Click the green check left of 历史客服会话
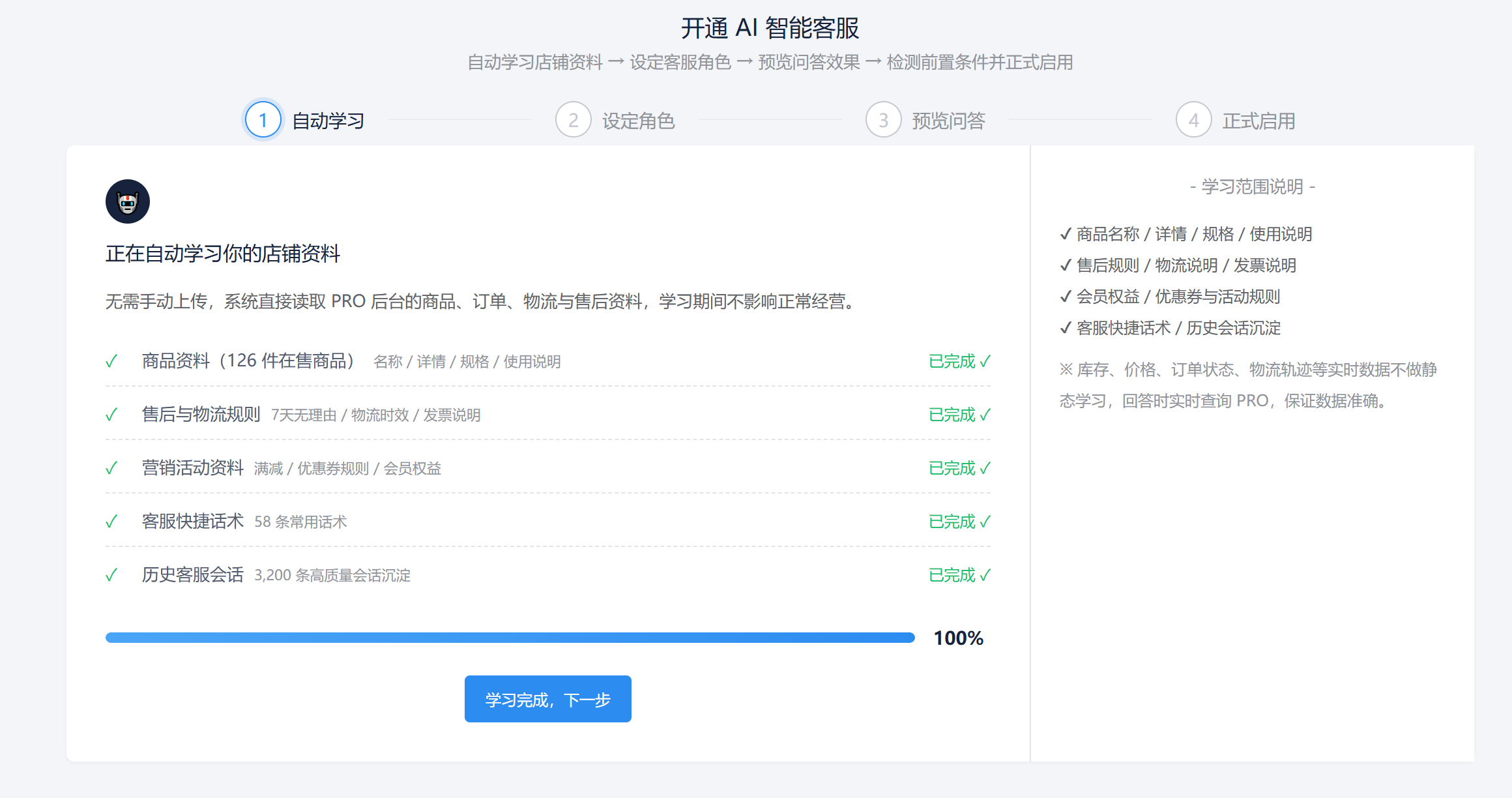 (x=111, y=575)
